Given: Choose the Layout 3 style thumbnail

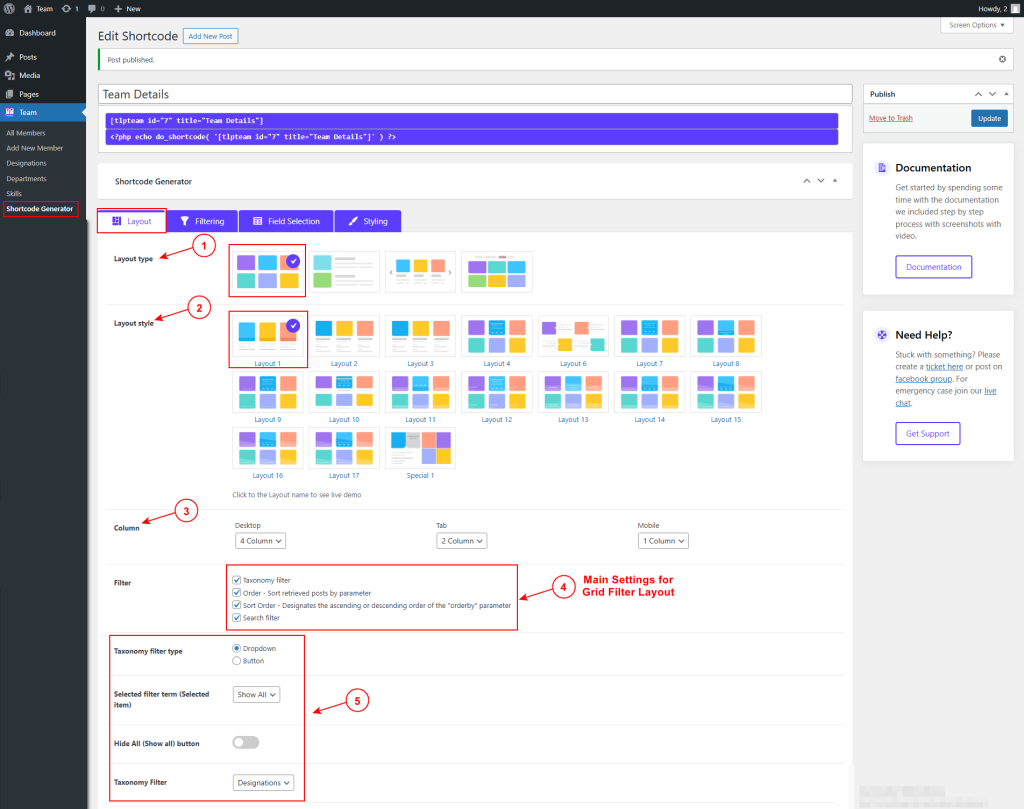Looking at the screenshot, I should tap(421, 336).
